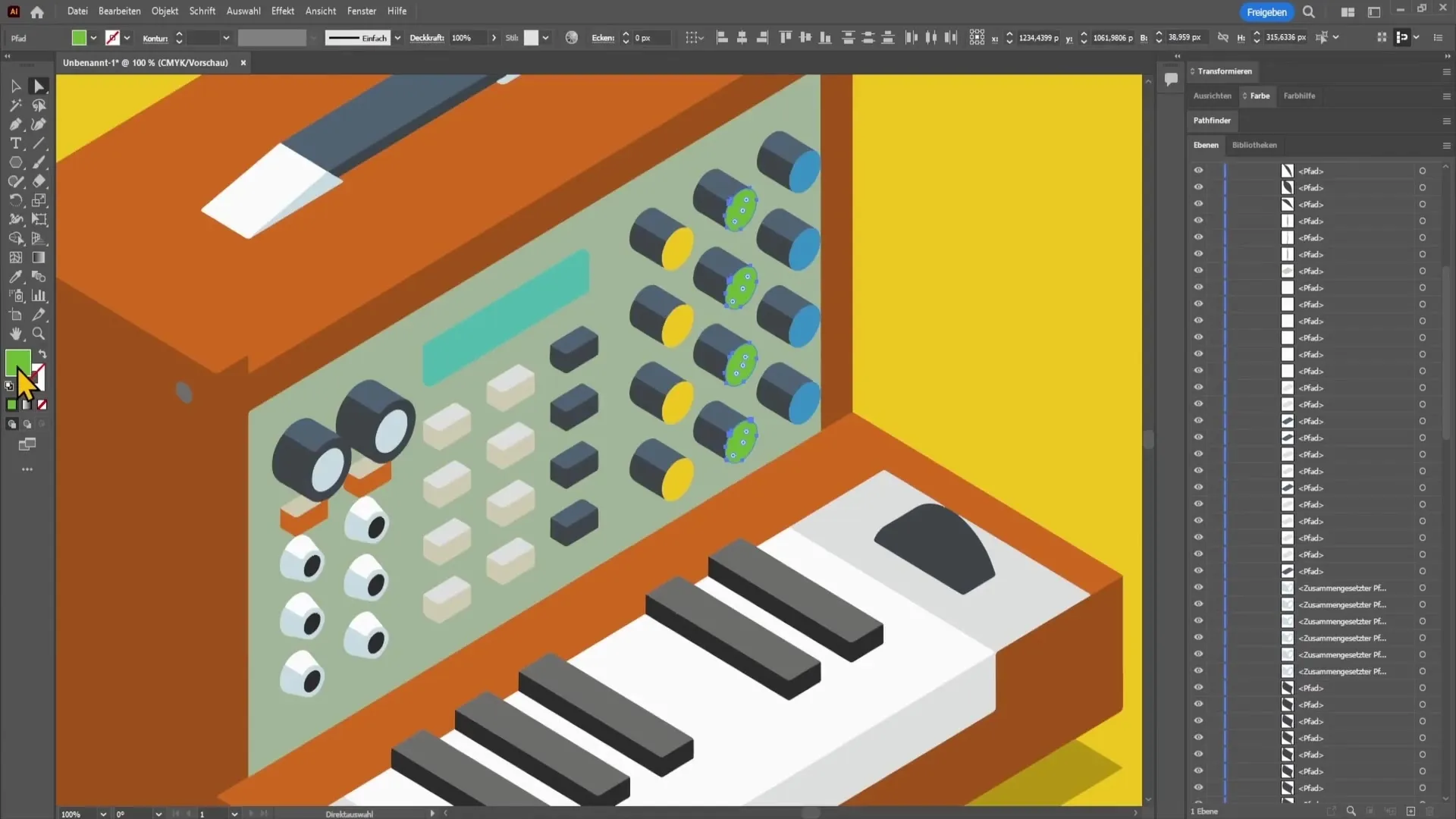Select the Free Transform tool
This screenshot has height=819, width=1456.
click(39, 219)
